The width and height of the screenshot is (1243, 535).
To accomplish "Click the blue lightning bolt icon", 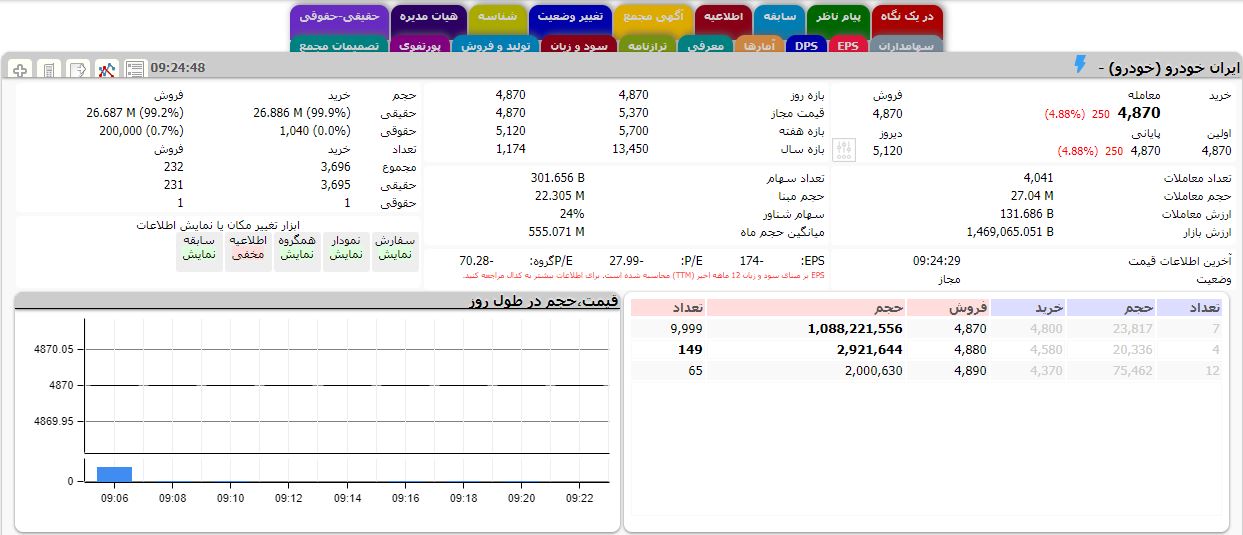I will point(1080,65).
